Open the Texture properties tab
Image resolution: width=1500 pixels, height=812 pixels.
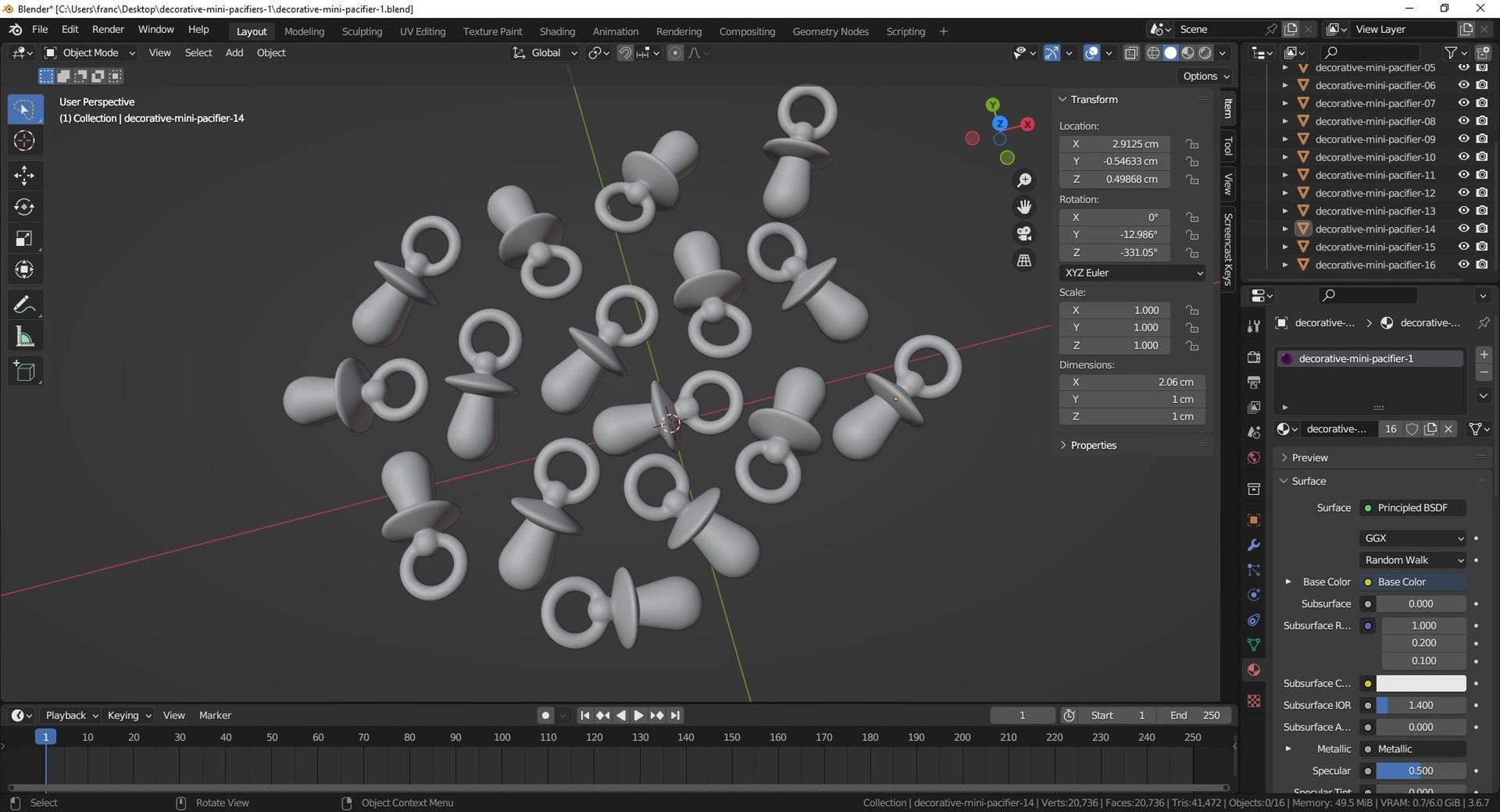click(1254, 701)
